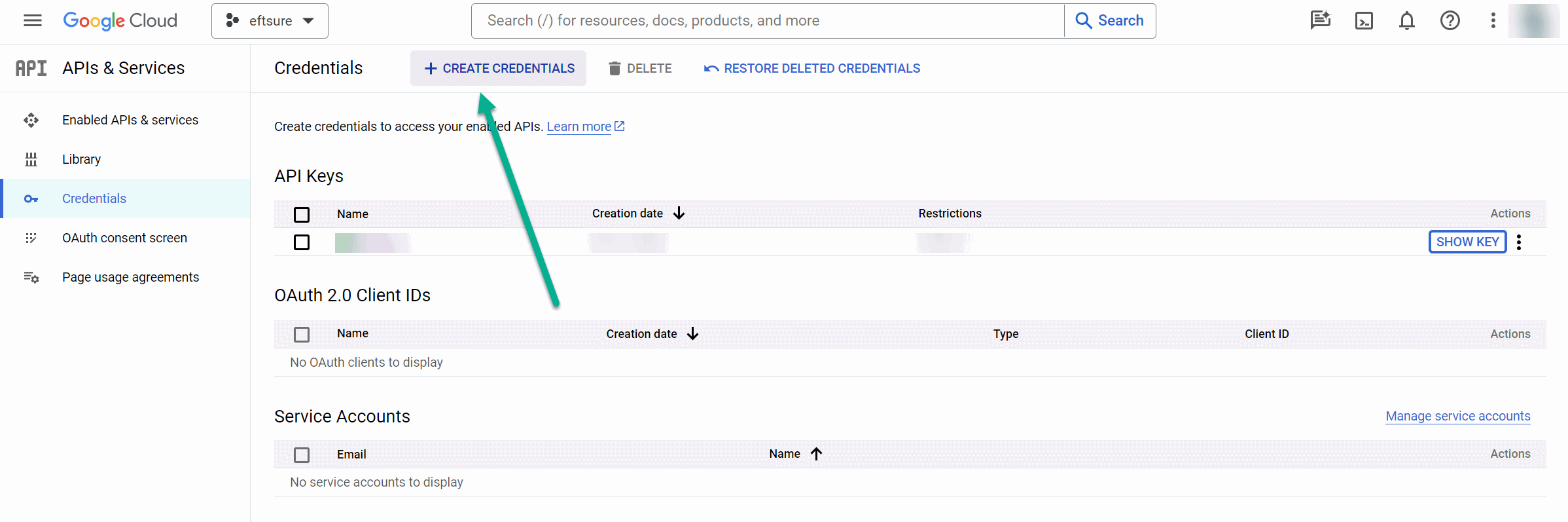The image size is (1568, 522).
Task: Click CREATE CREDENTIALS button
Action: (x=499, y=68)
